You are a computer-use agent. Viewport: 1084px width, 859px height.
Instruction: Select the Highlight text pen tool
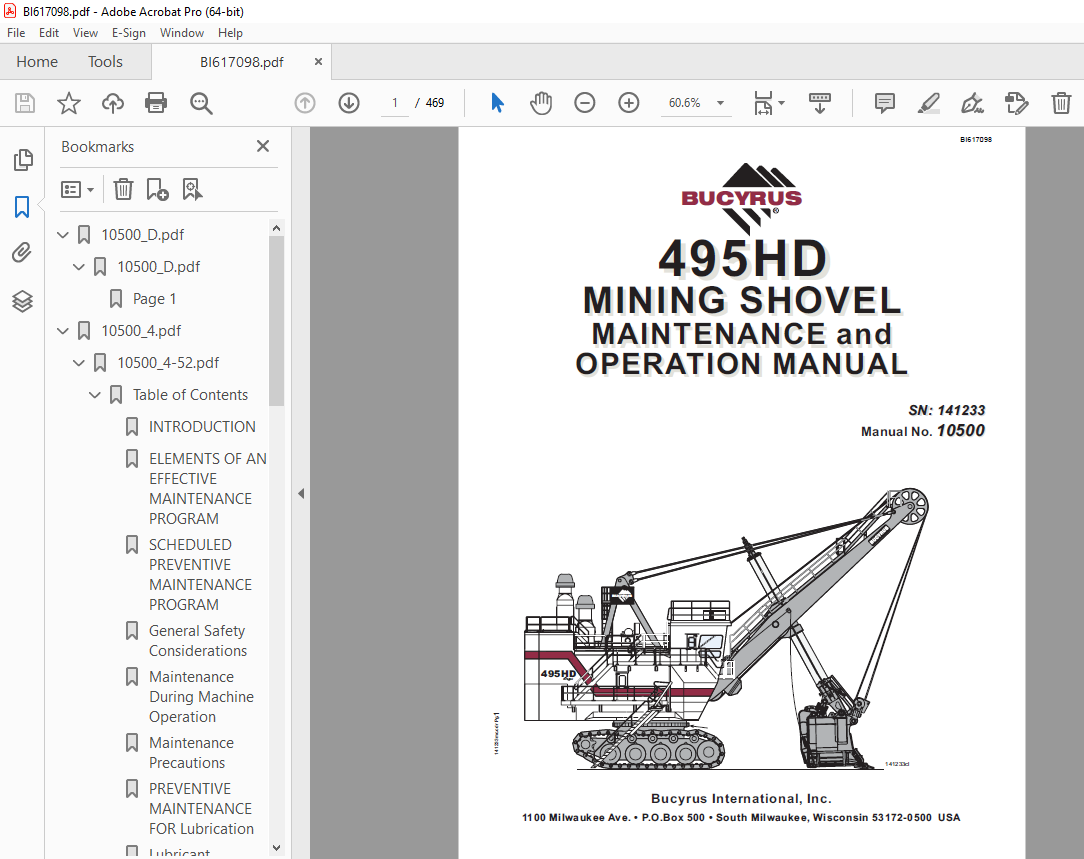tap(928, 104)
